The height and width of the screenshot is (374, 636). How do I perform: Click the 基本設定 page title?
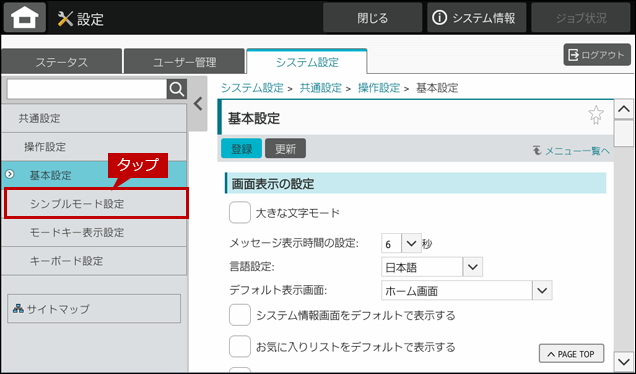coord(254,118)
